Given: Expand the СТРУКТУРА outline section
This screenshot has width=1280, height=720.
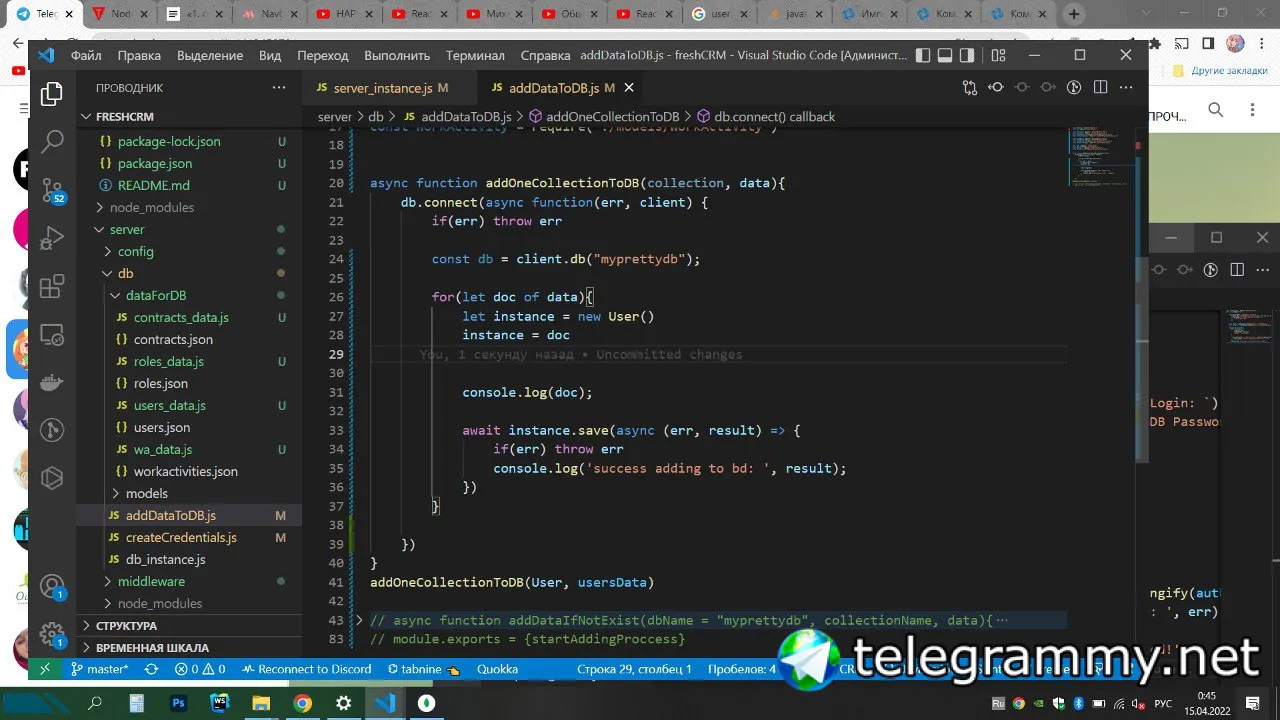Looking at the screenshot, I should pos(189,625).
